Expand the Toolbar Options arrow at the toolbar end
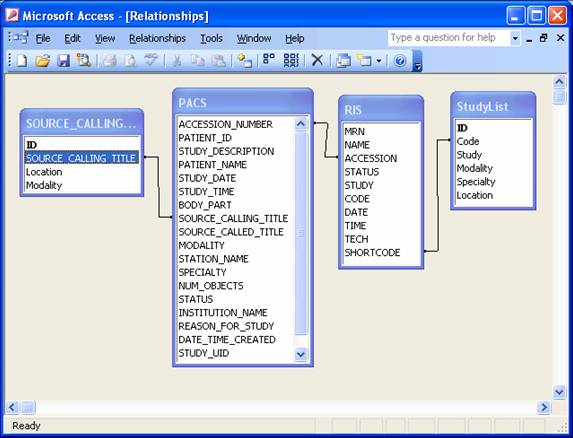 coord(417,61)
